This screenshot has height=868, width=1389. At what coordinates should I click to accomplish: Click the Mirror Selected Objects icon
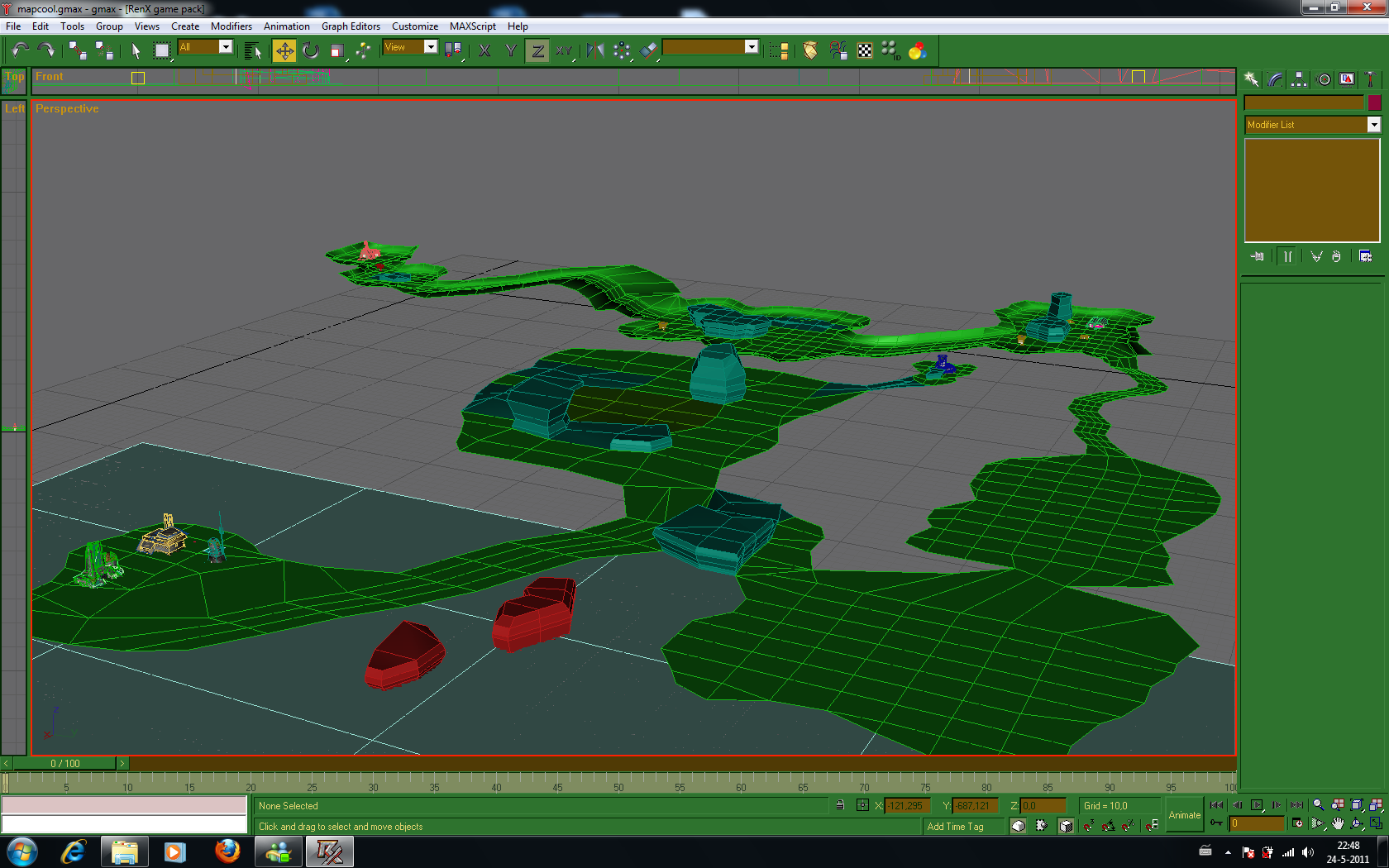coord(594,51)
